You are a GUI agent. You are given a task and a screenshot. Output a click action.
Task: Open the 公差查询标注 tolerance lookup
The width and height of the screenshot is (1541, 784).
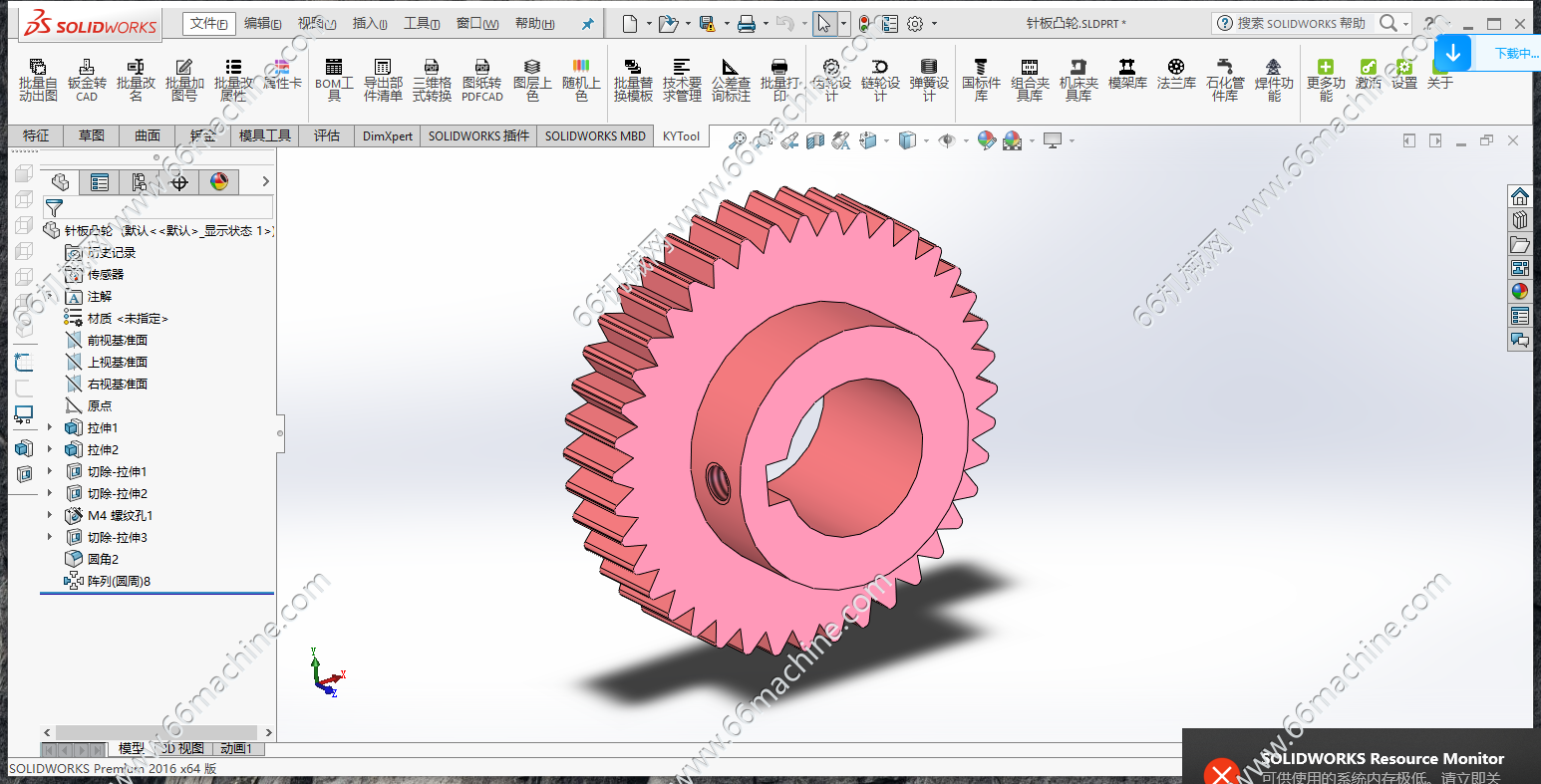[731, 79]
